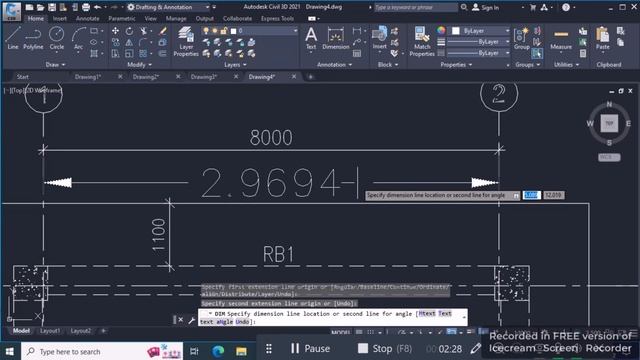Open the lineweight ByLayer dropdown
The image size is (640, 360).
pyautogui.click(x=507, y=42)
